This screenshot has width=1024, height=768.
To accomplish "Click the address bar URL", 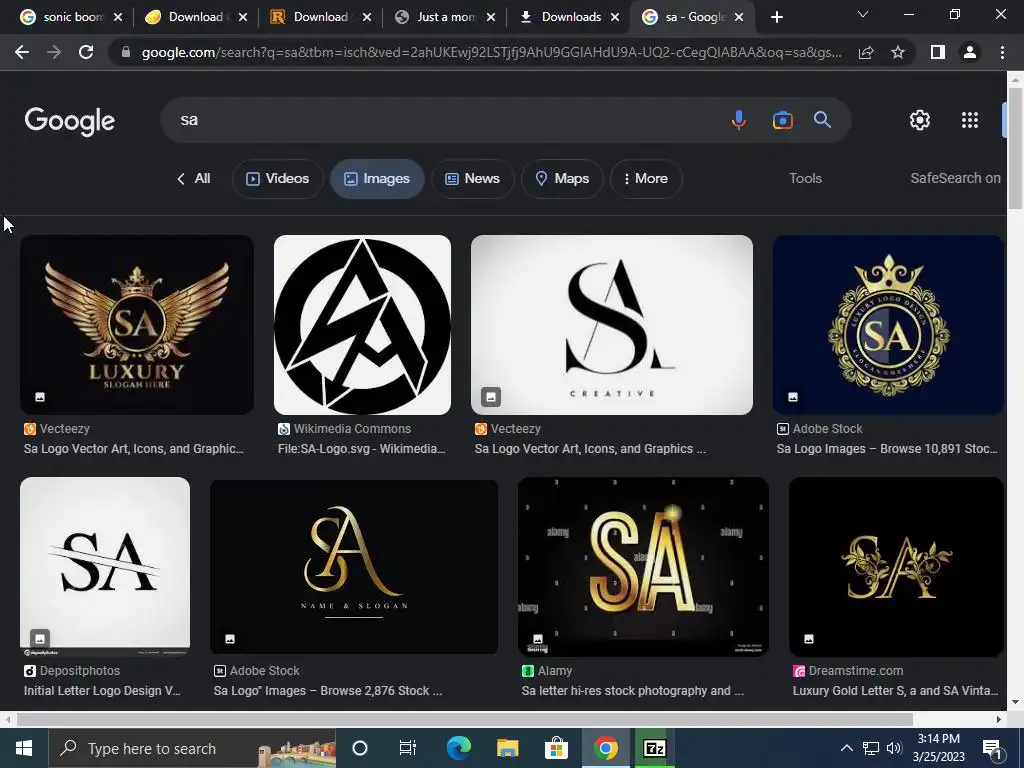I will [x=491, y=52].
